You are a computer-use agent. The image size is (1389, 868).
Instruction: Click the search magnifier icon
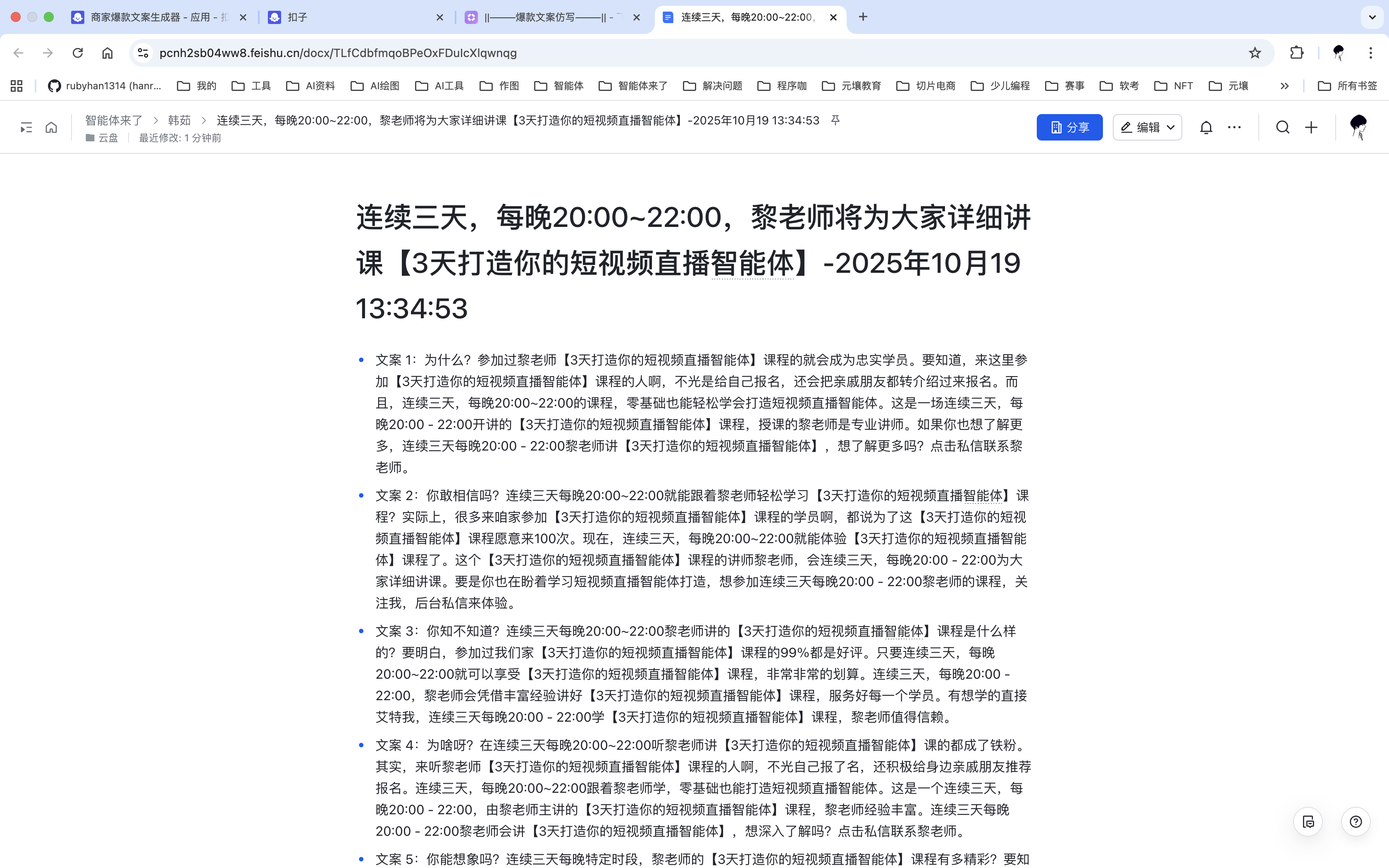tap(1282, 127)
